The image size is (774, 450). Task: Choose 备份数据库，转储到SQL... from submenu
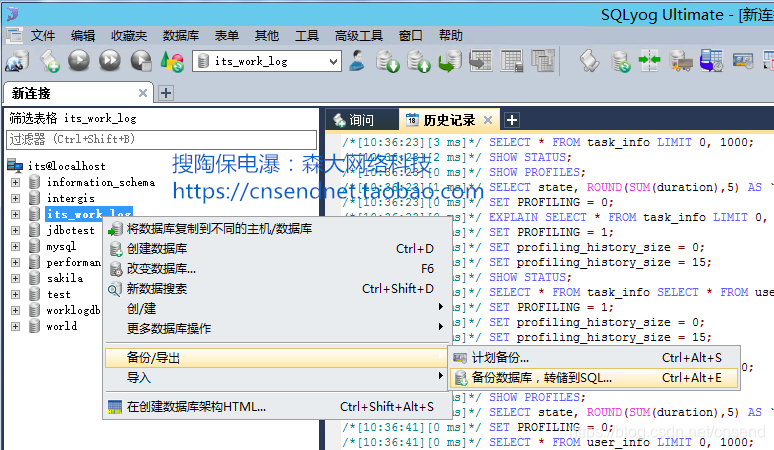(594, 378)
